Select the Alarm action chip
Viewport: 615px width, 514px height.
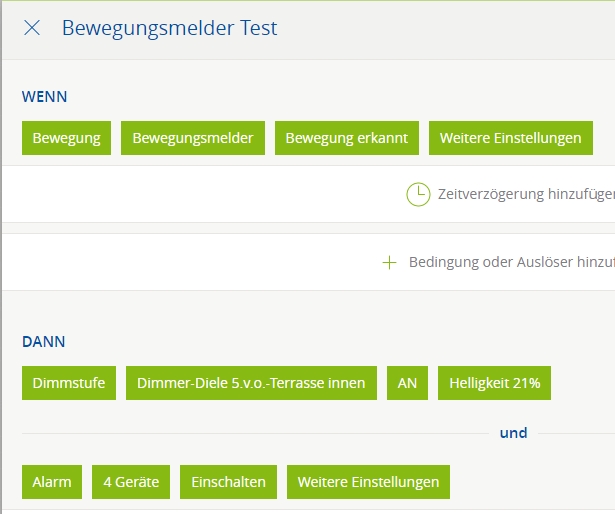click(x=52, y=482)
